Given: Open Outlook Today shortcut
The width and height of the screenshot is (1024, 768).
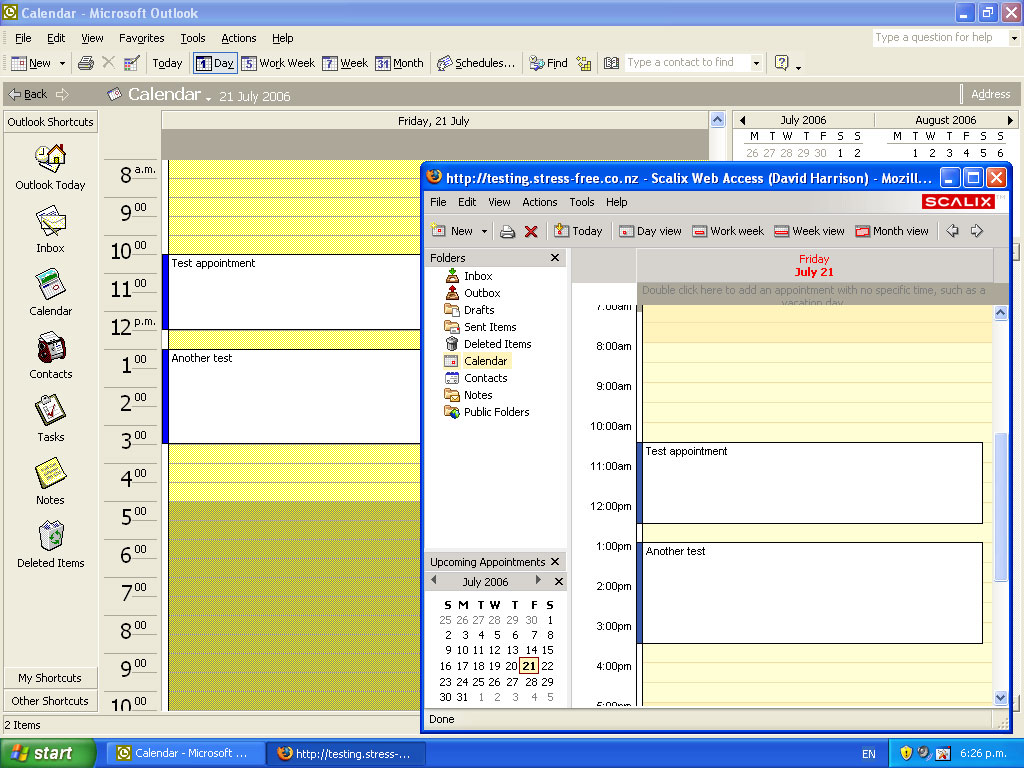Looking at the screenshot, I should (x=50, y=167).
